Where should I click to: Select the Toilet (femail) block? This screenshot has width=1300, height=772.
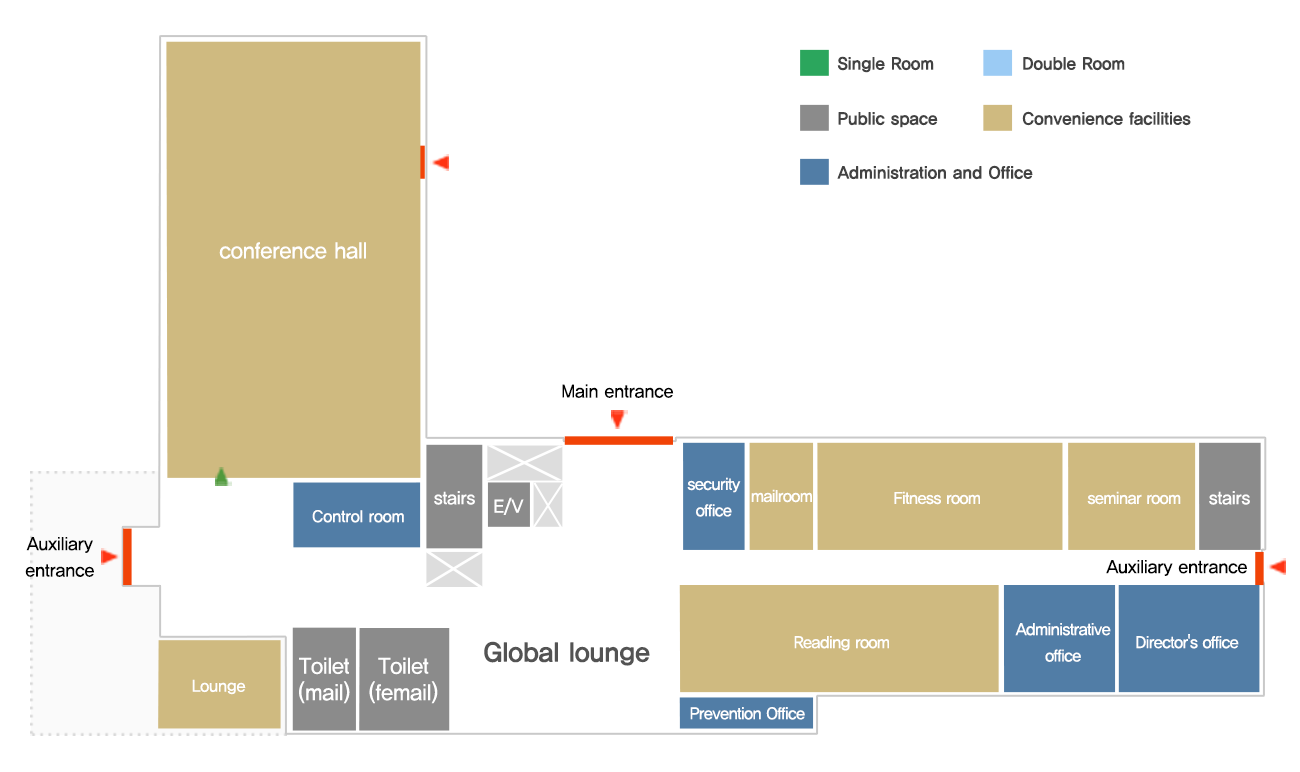tap(404, 679)
